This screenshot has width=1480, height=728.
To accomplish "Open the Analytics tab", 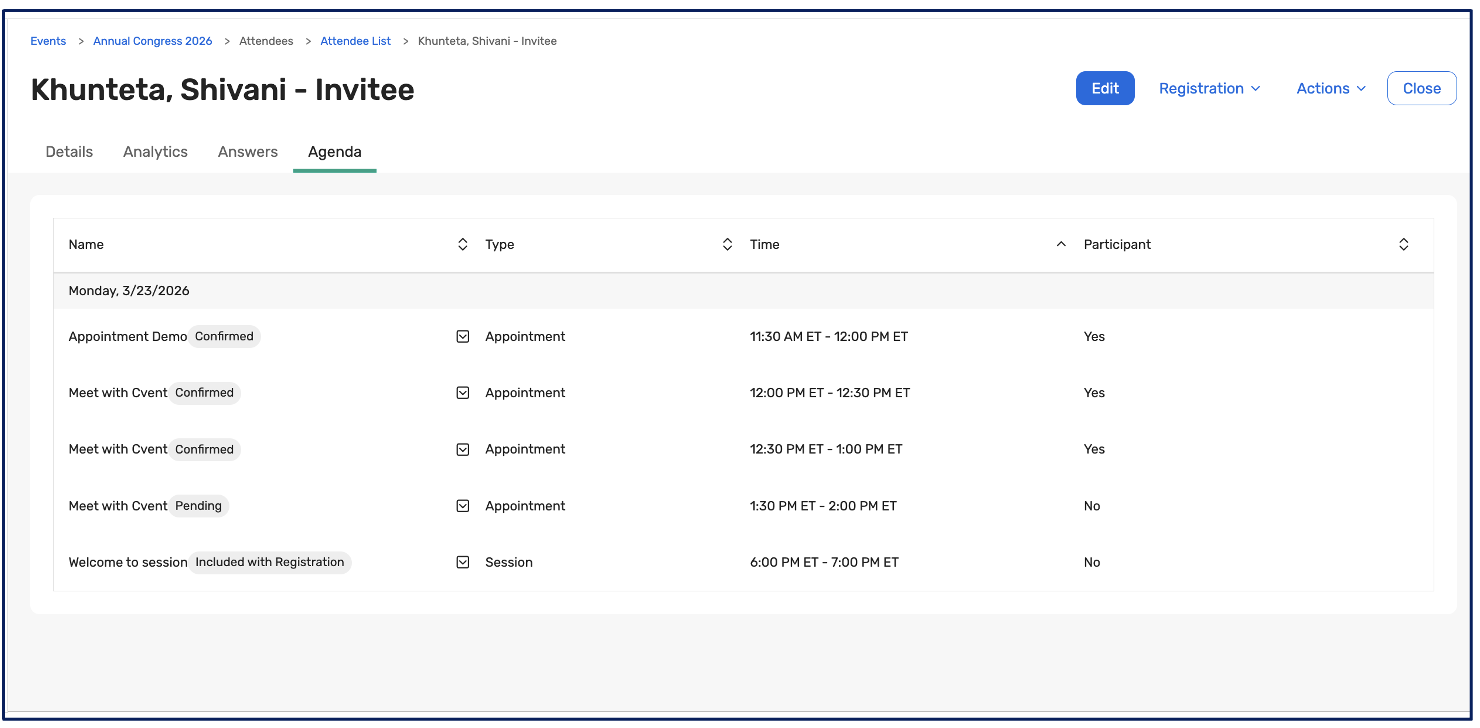I will pos(155,152).
